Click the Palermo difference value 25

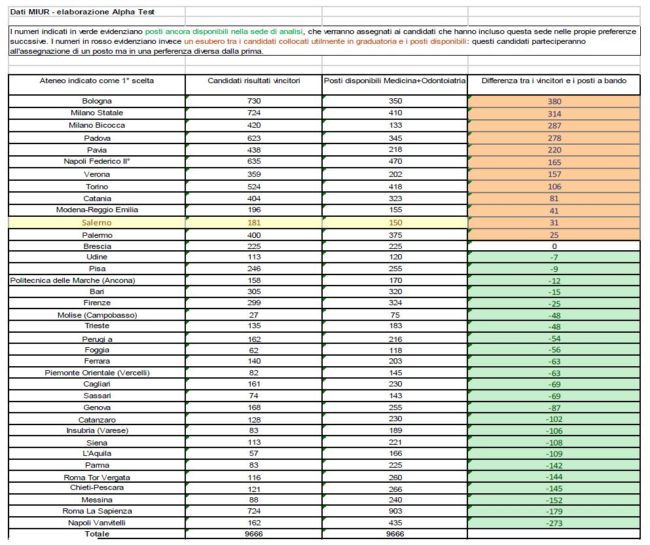coord(554,235)
